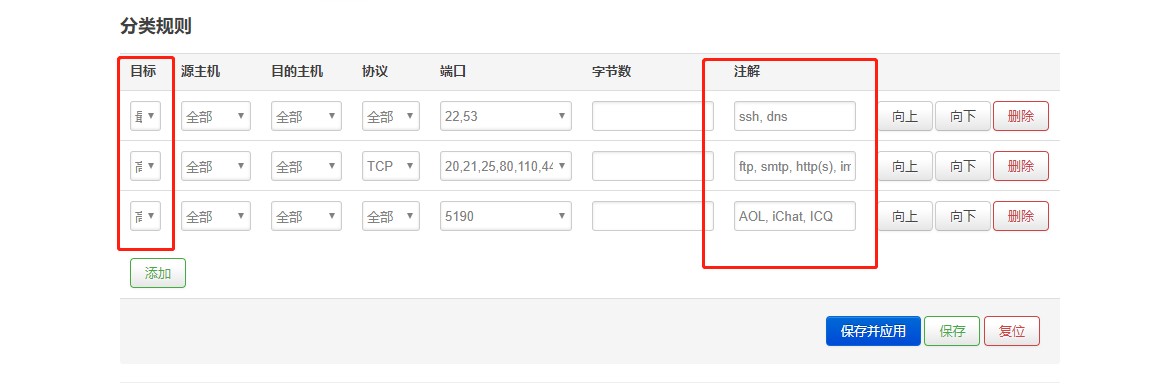Click the 'ssh, dns' comment field
Image resolution: width=1176 pixels, height=390 pixels.
(795, 116)
